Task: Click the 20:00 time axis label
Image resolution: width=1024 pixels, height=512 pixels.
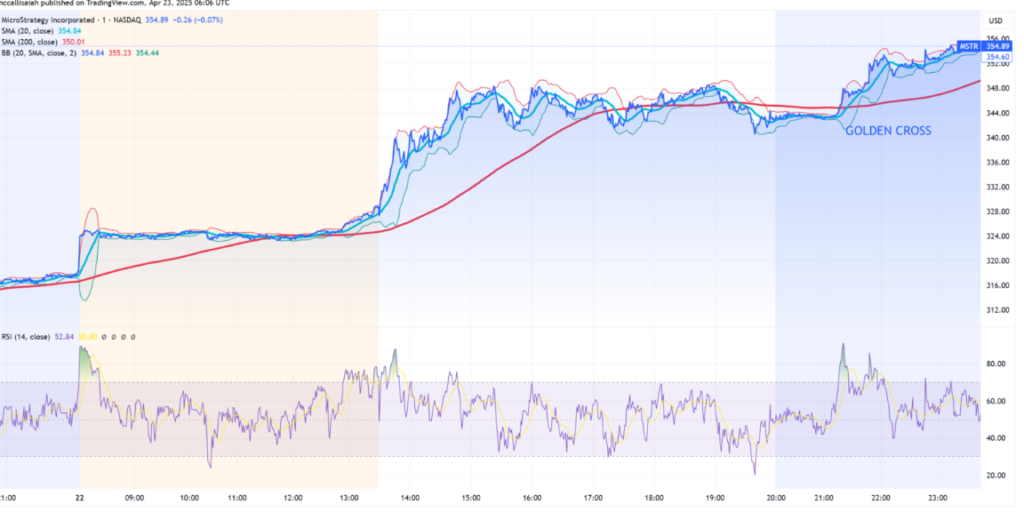Action: pos(775,498)
